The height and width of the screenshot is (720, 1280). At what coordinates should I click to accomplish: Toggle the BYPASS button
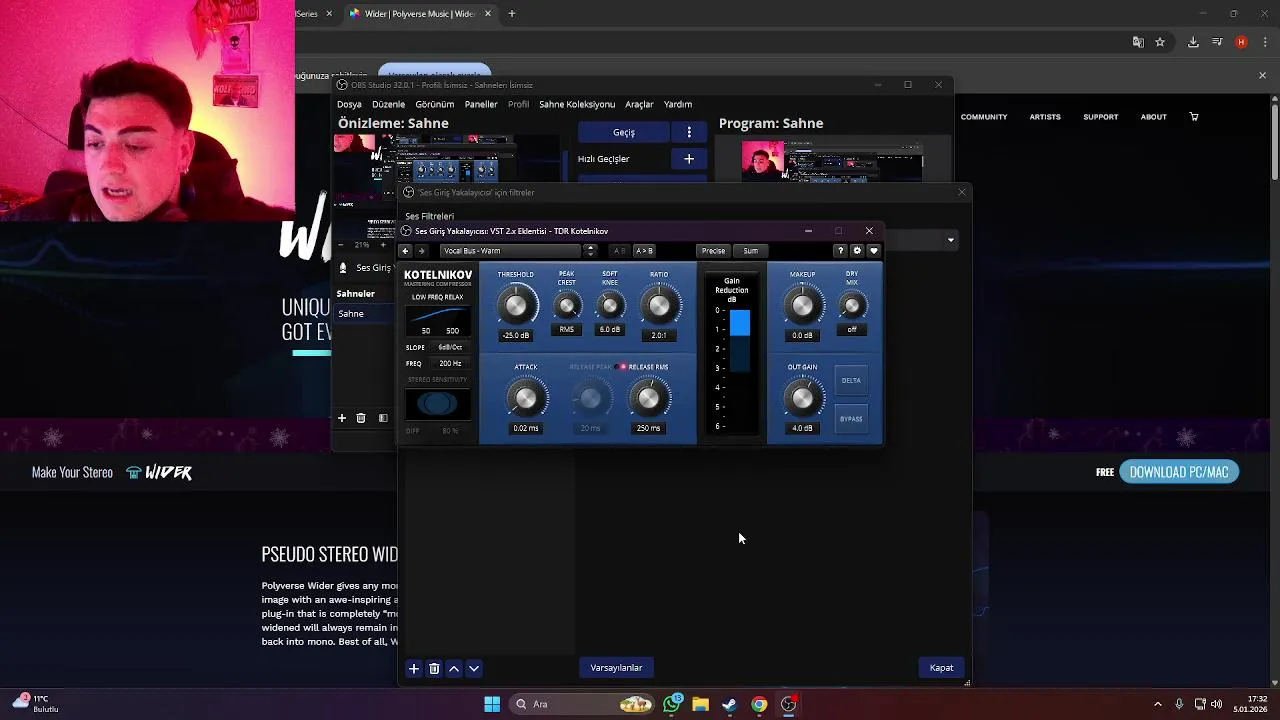851,419
